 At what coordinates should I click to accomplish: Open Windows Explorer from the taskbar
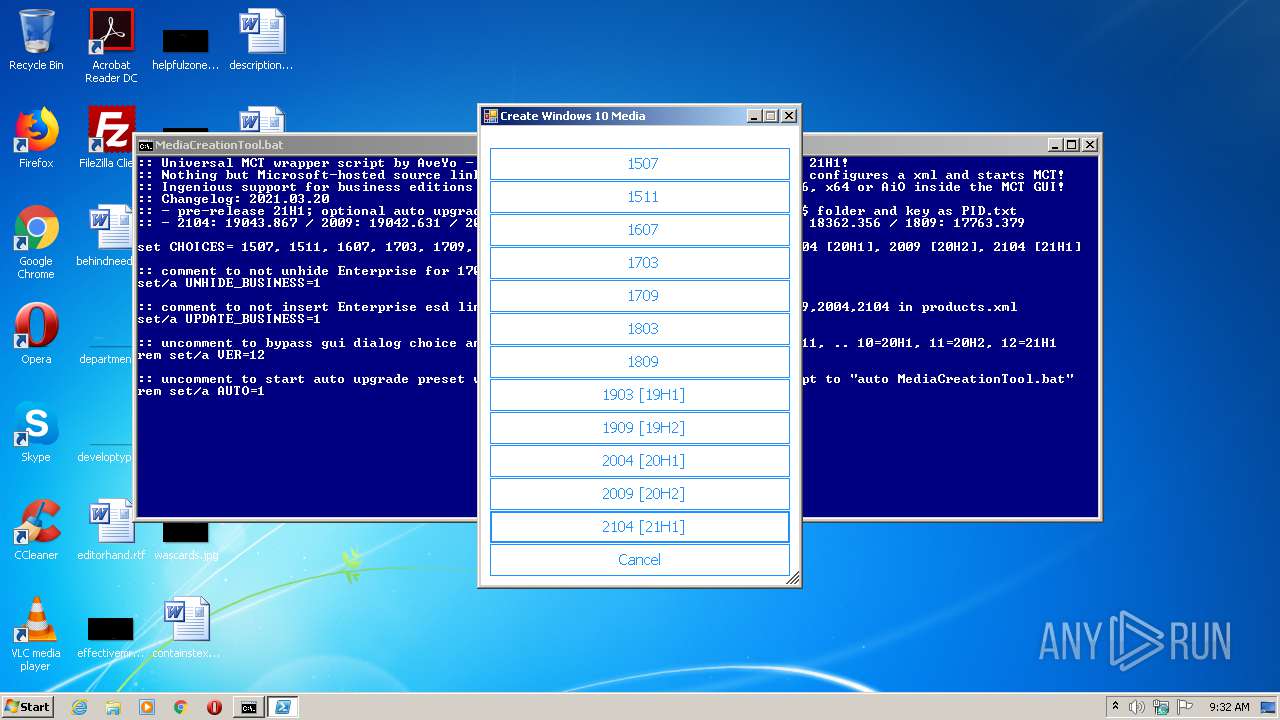pyautogui.click(x=113, y=707)
